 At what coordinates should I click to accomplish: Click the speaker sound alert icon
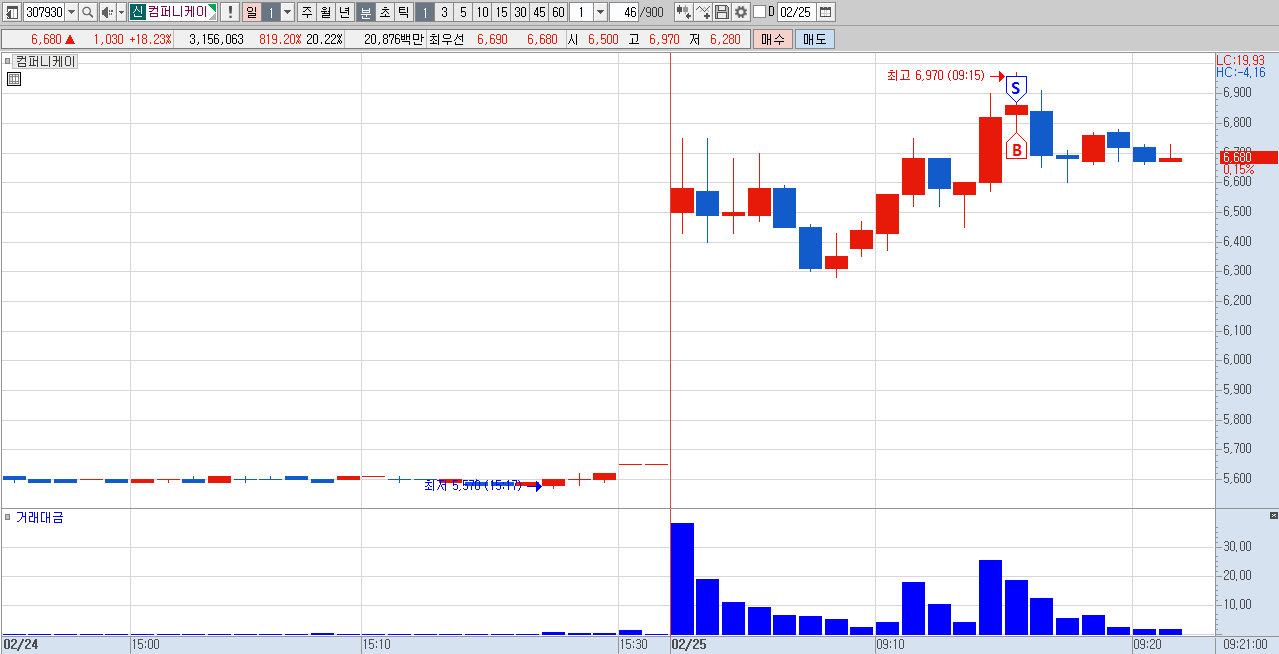point(106,12)
